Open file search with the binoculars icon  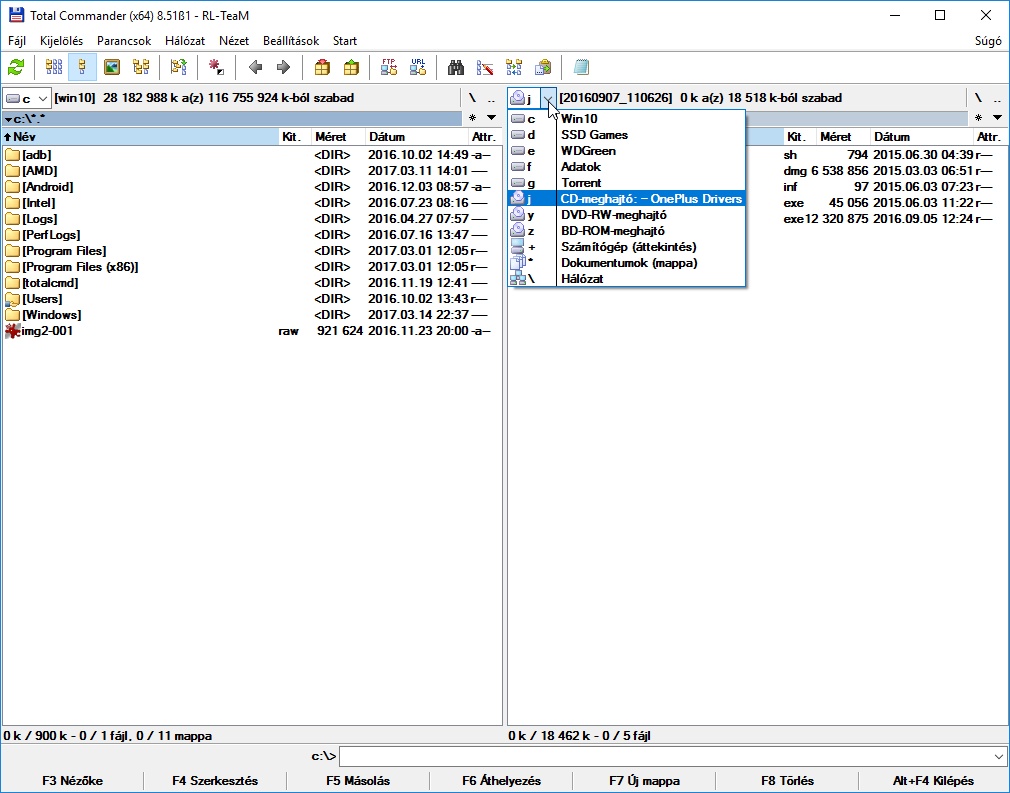[456, 67]
